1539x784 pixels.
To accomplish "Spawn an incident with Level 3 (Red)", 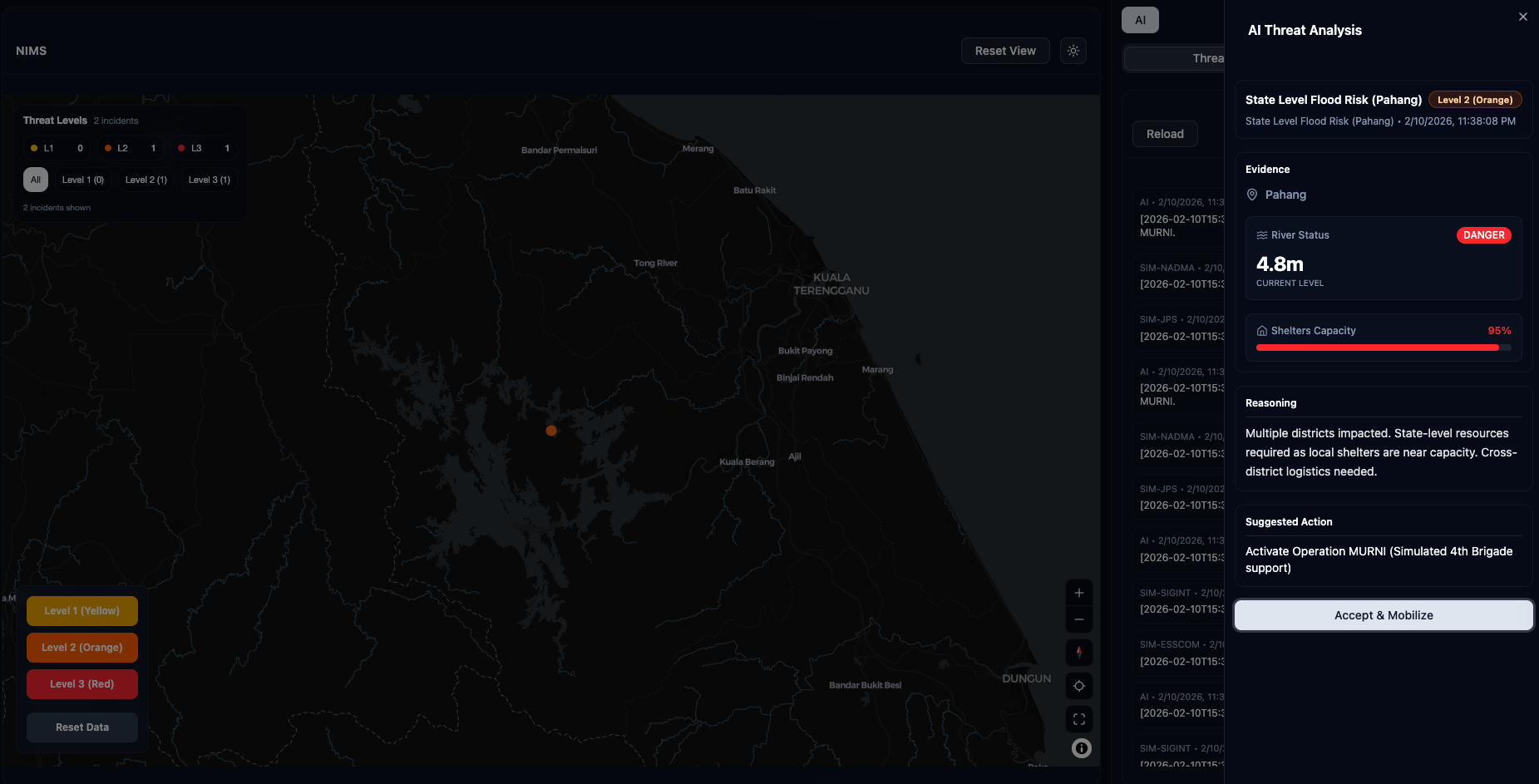I will [81, 683].
